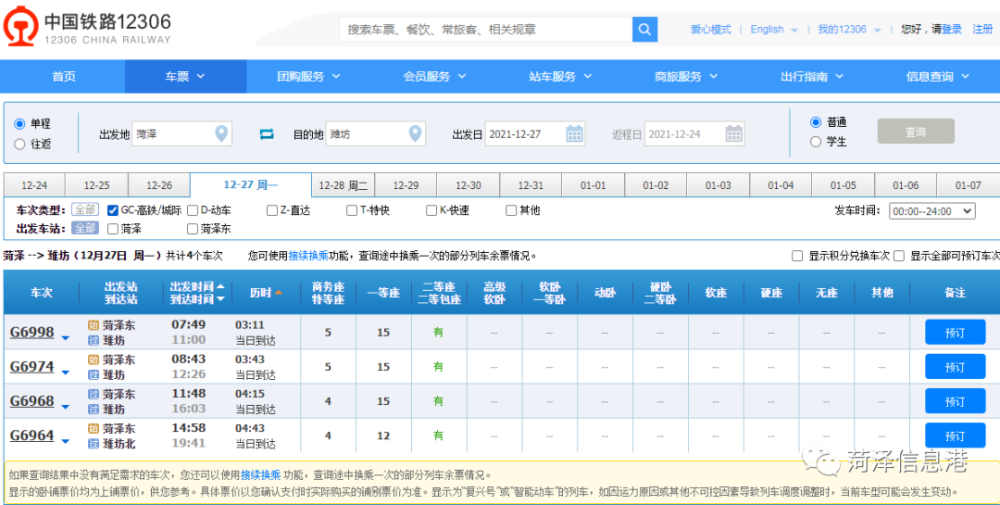Expand G6998 train stops arrow
Viewport: 1000px width, 505px height.
click(65, 338)
